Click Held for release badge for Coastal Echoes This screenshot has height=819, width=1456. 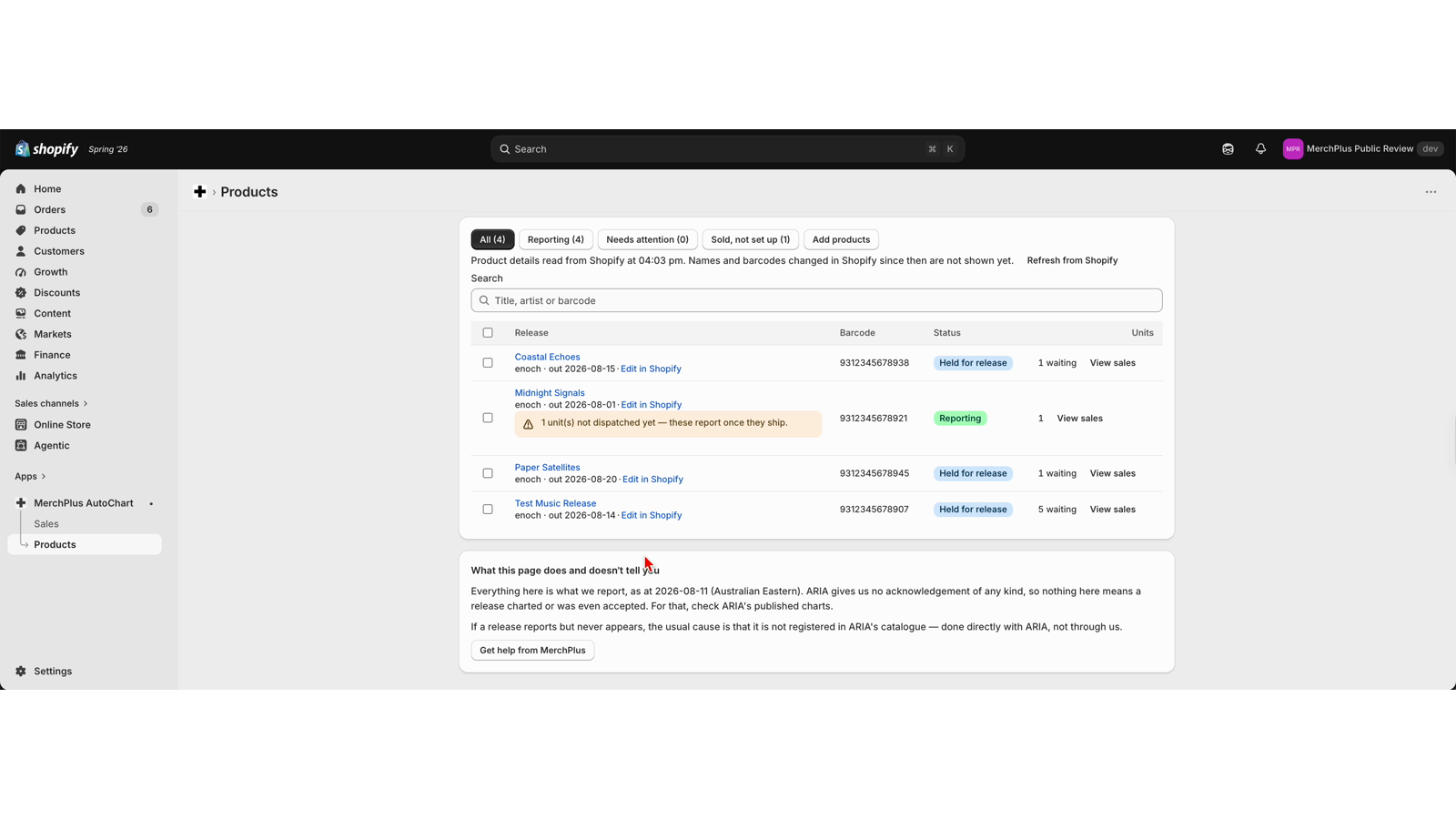click(x=973, y=363)
